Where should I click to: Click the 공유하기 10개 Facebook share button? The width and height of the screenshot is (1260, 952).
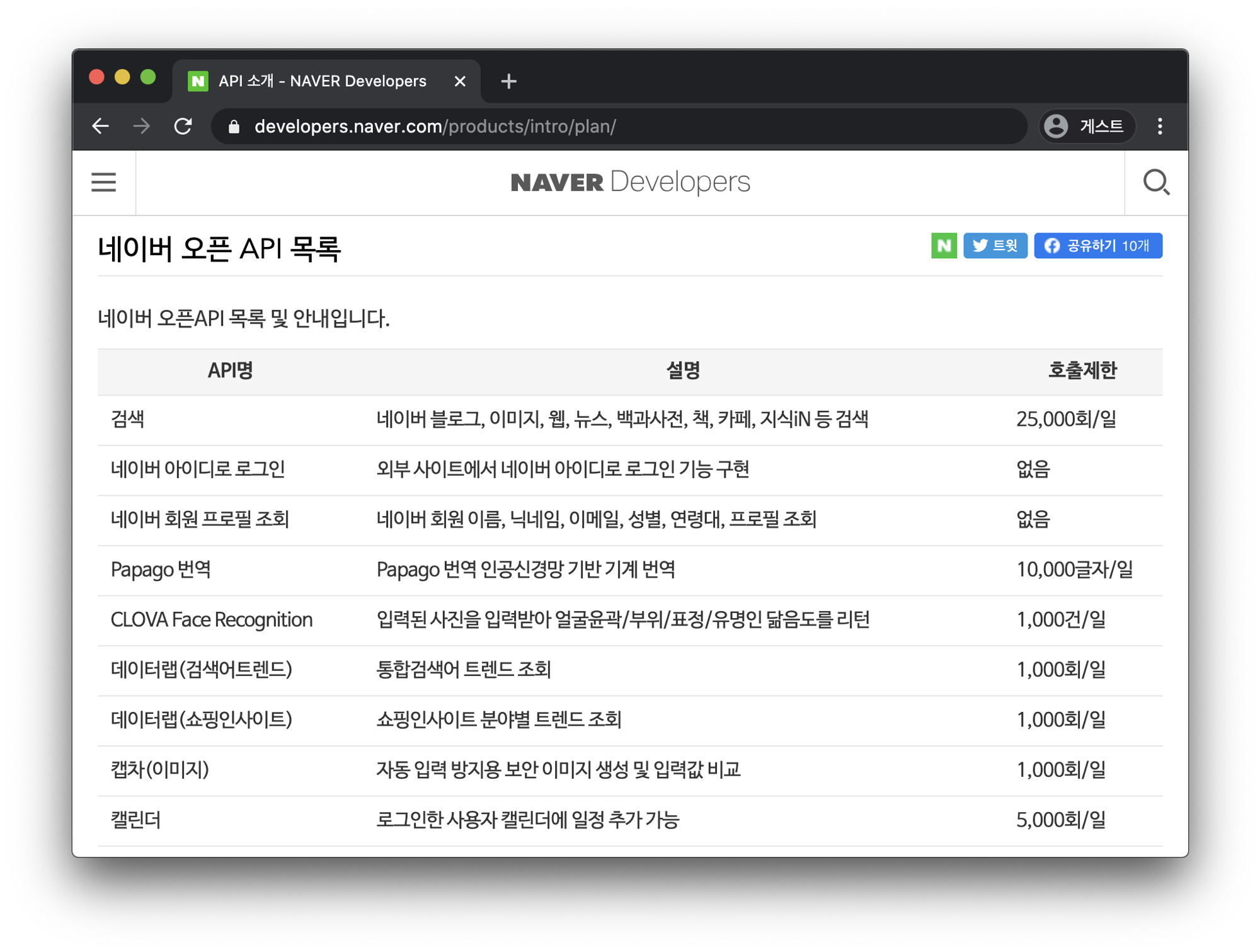coord(1098,246)
